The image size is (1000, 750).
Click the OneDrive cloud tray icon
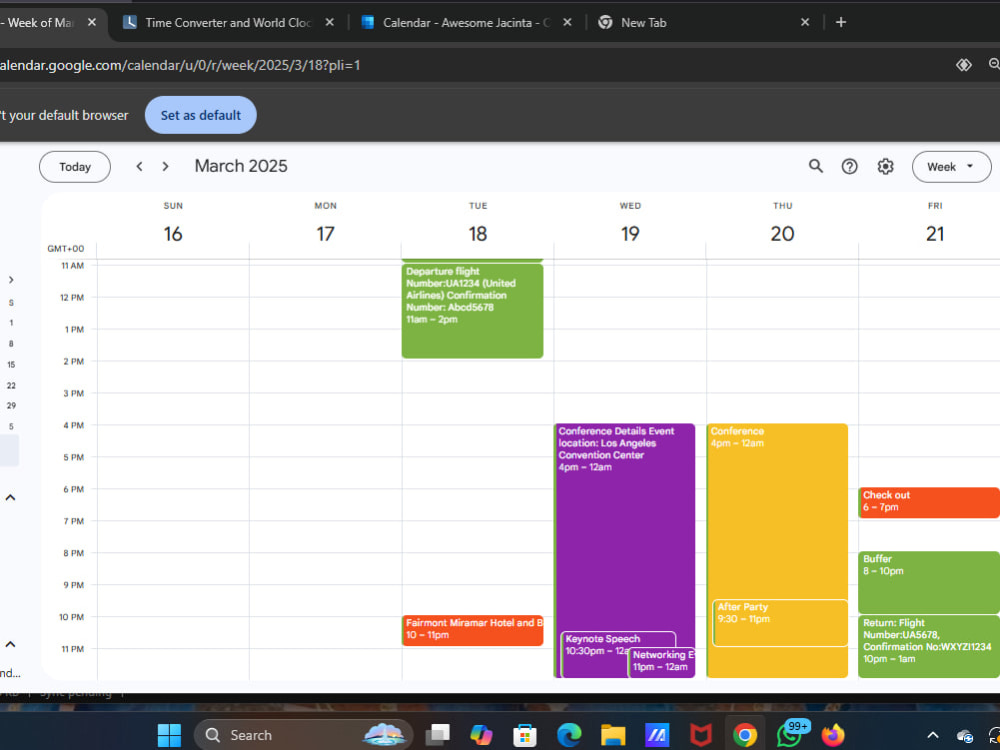[965, 736]
